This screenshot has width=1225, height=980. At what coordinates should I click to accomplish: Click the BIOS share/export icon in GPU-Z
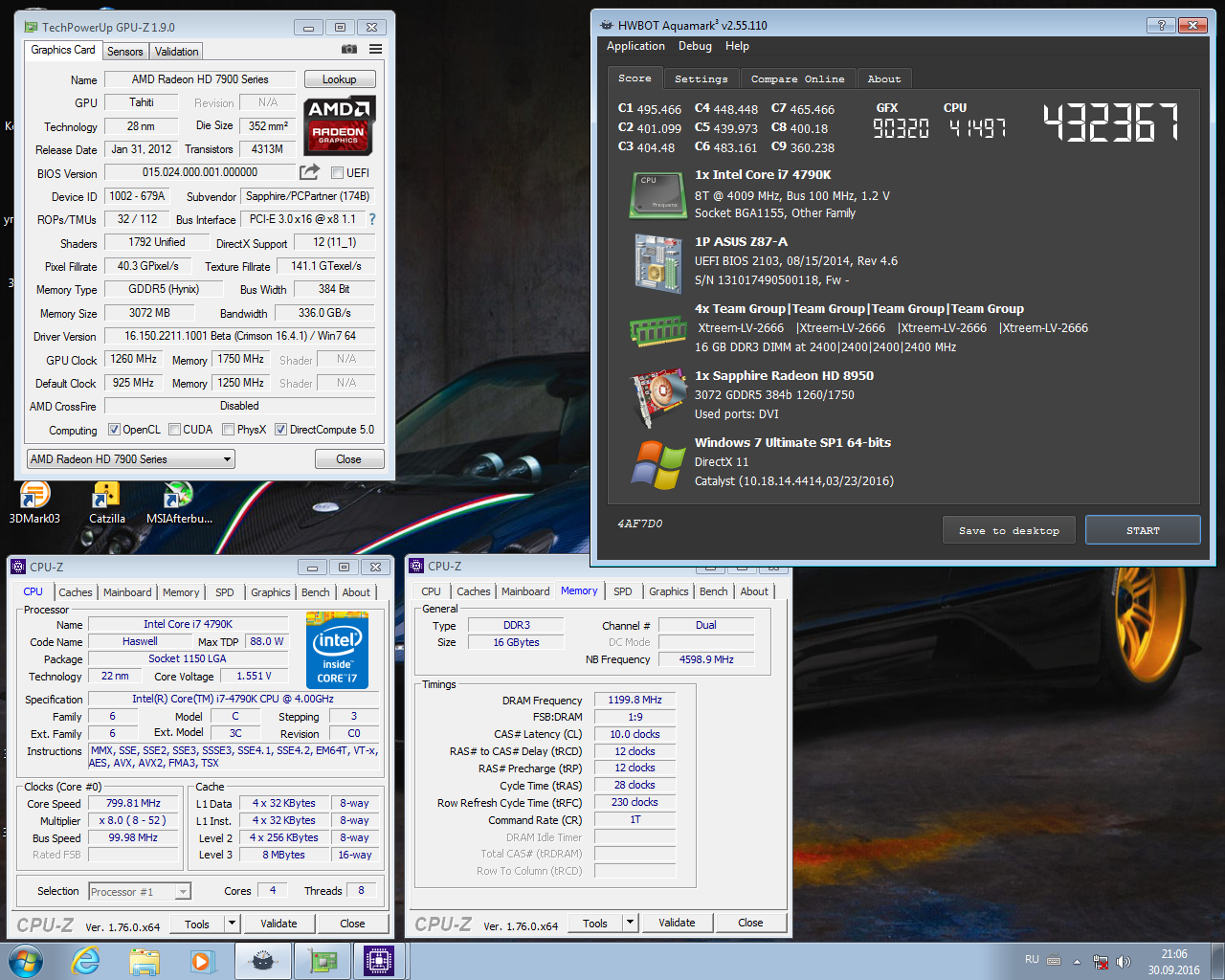point(309,172)
